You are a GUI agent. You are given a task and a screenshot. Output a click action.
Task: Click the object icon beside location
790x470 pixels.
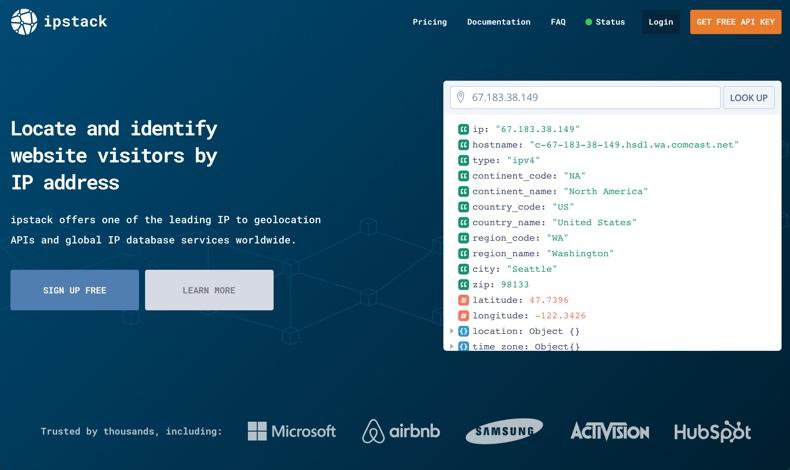click(x=463, y=331)
